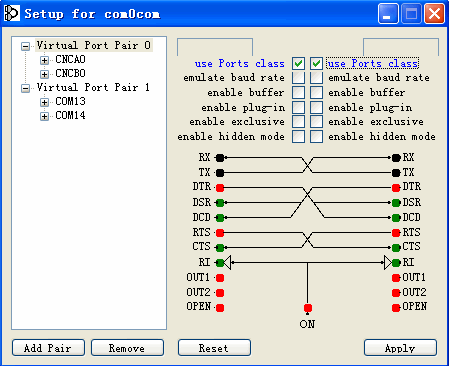The image size is (449, 366).
Task: Click the right DTR red pin
Action: click(396, 188)
